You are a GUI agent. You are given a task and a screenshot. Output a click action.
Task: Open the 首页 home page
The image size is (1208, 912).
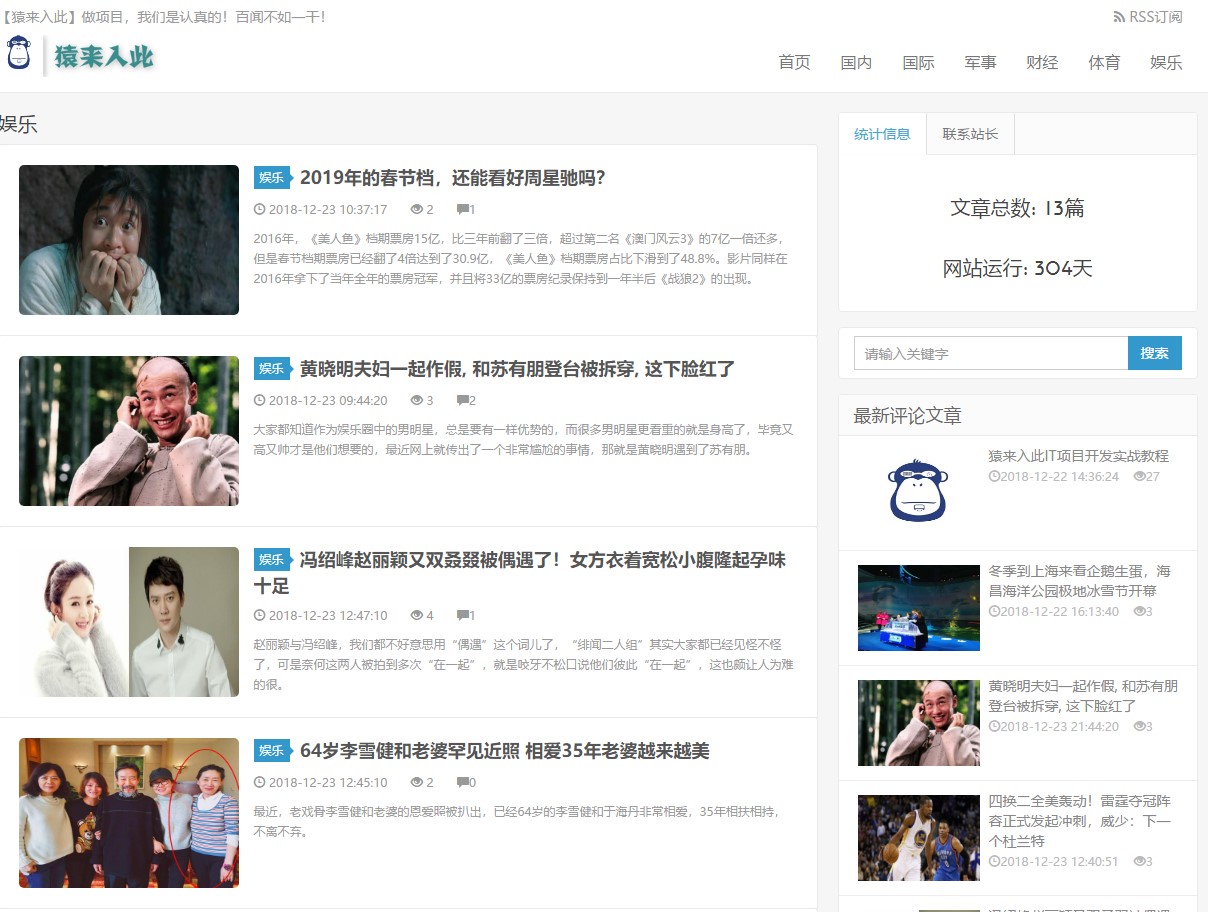pyautogui.click(x=793, y=62)
